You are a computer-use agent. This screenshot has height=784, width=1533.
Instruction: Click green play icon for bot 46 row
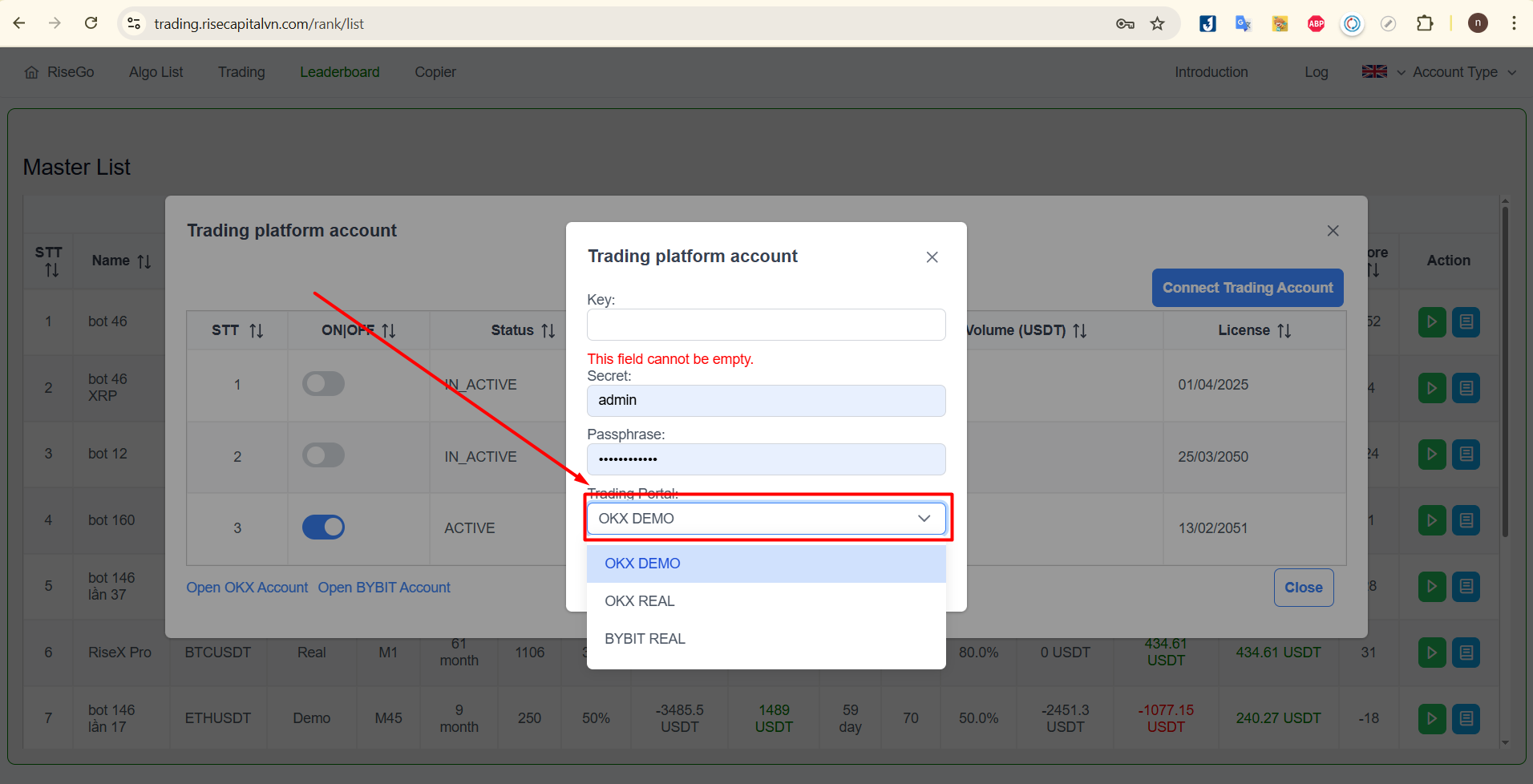[x=1432, y=322]
